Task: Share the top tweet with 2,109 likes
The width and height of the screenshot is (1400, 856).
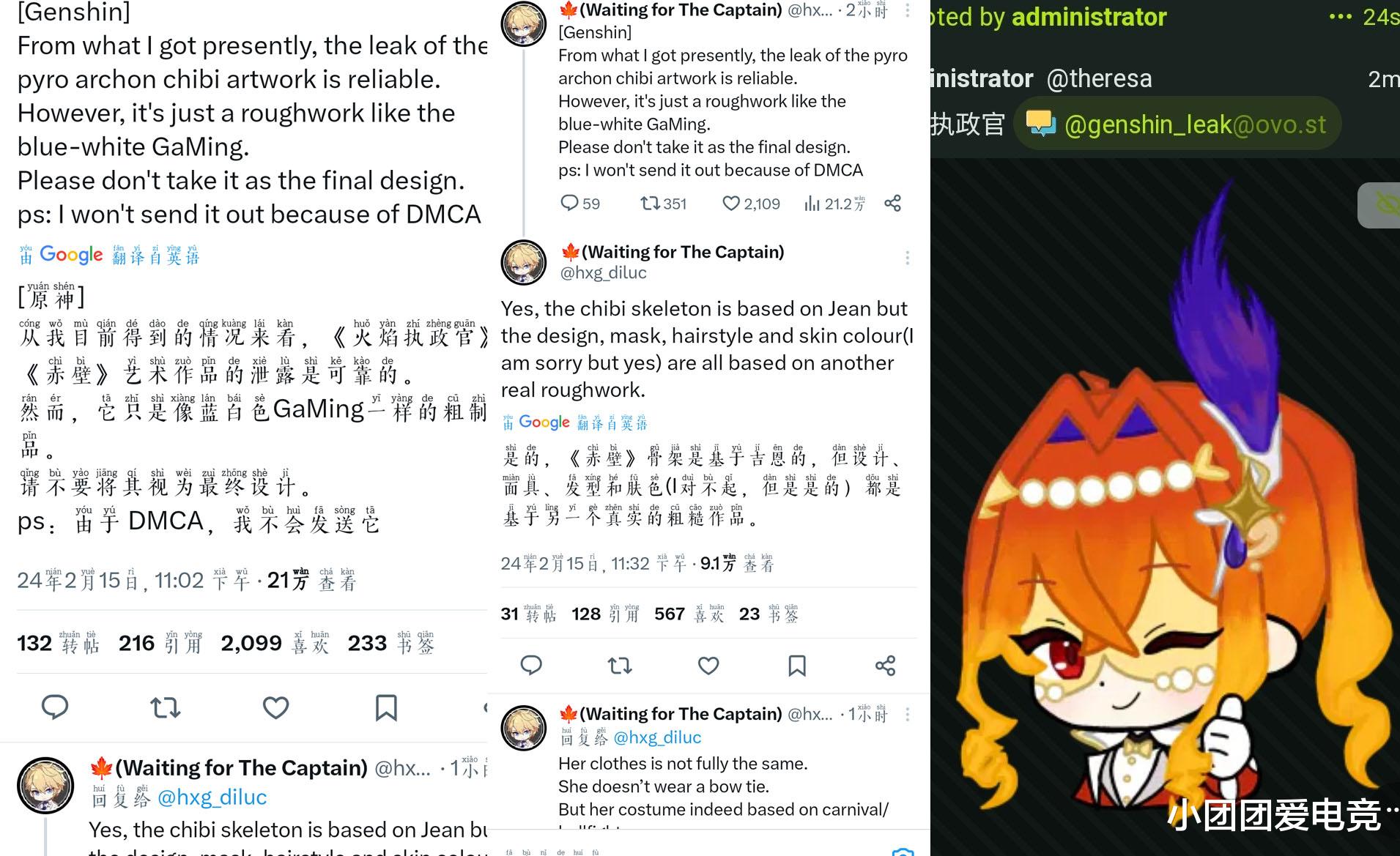Action: pos(892,203)
